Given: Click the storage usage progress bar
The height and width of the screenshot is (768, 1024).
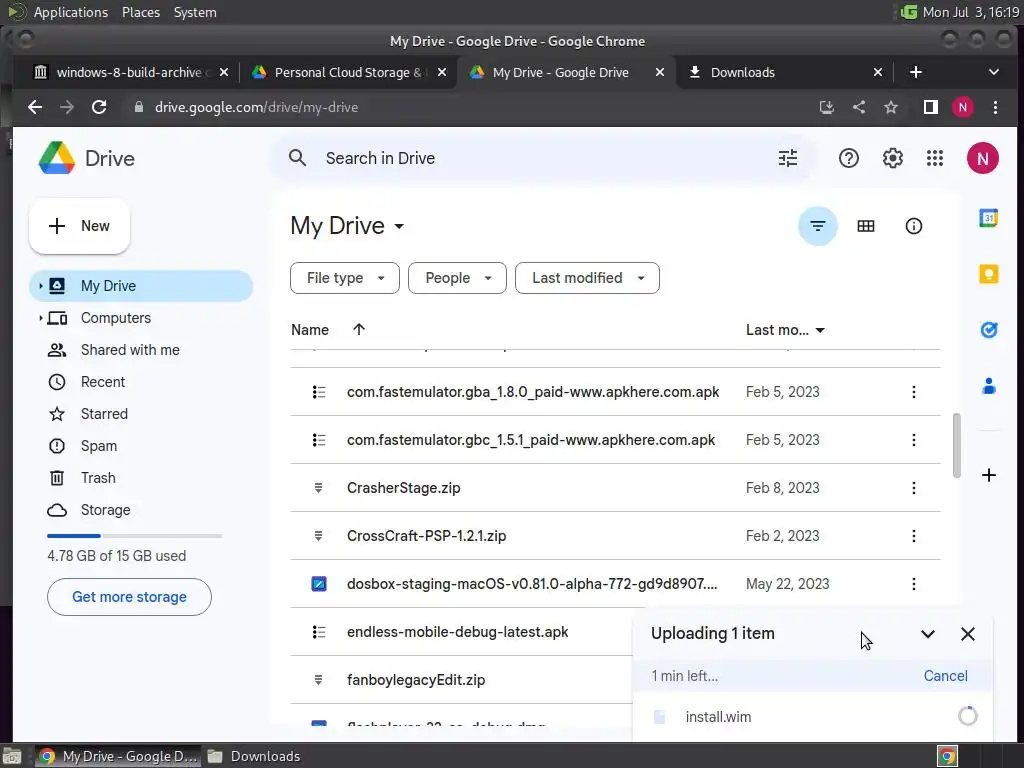Looking at the screenshot, I should click(x=135, y=536).
